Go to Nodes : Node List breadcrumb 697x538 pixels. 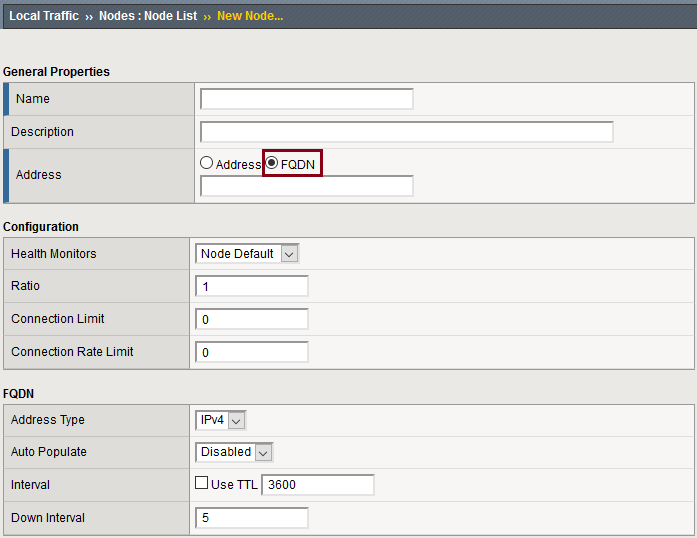tap(148, 16)
